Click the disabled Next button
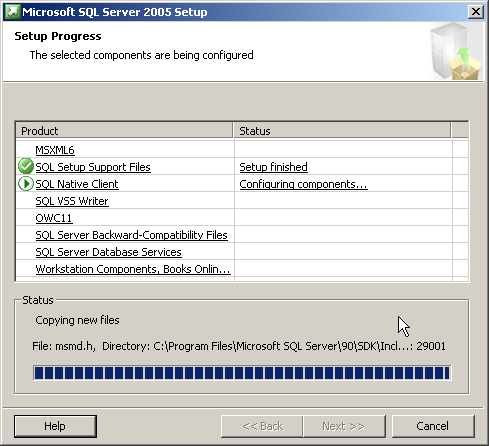The image size is (489, 446). tap(344, 426)
